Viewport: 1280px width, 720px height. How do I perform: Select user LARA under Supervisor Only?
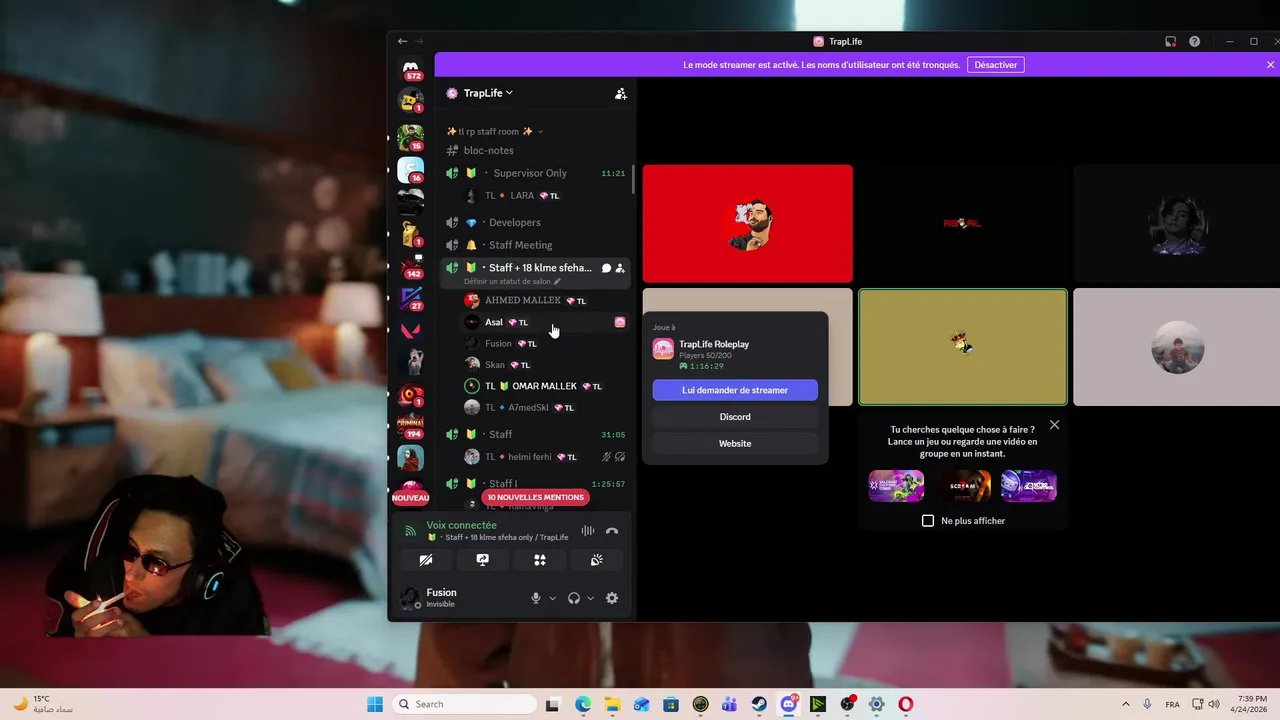(x=545, y=196)
